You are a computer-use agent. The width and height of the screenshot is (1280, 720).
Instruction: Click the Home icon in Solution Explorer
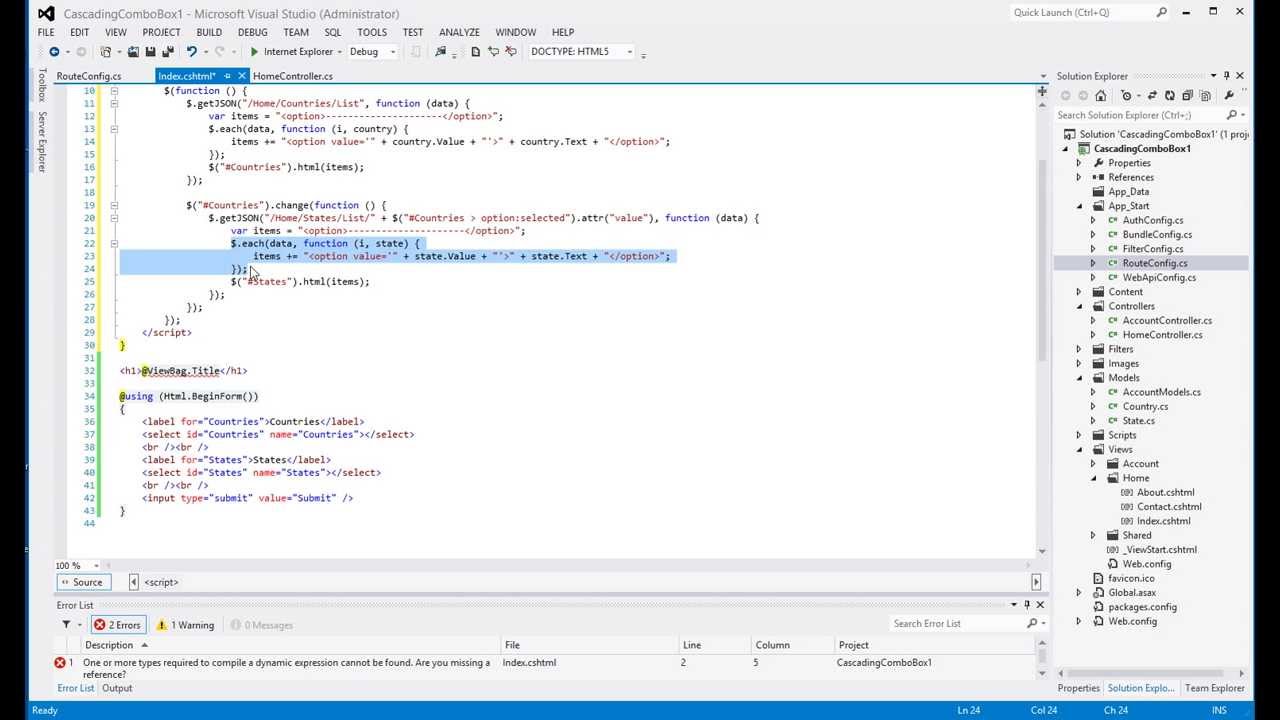coord(1101,96)
